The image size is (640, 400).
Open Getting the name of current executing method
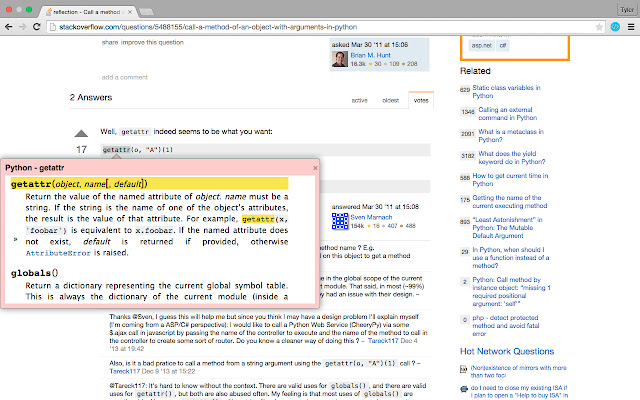[x=510, y=202]
